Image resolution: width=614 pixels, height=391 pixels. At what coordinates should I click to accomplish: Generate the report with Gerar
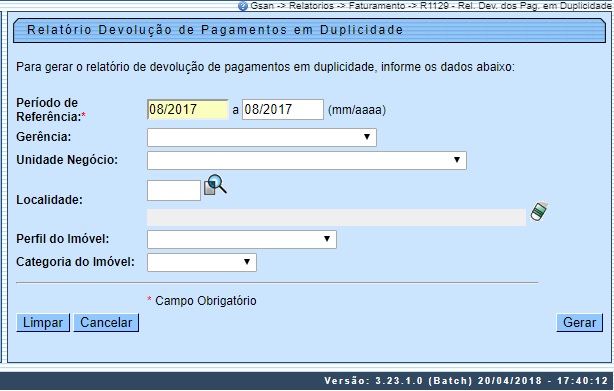point(580,323)
